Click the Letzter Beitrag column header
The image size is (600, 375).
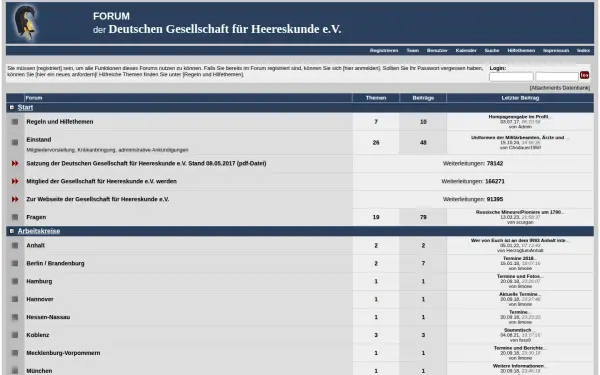click(x=520, y=98)
